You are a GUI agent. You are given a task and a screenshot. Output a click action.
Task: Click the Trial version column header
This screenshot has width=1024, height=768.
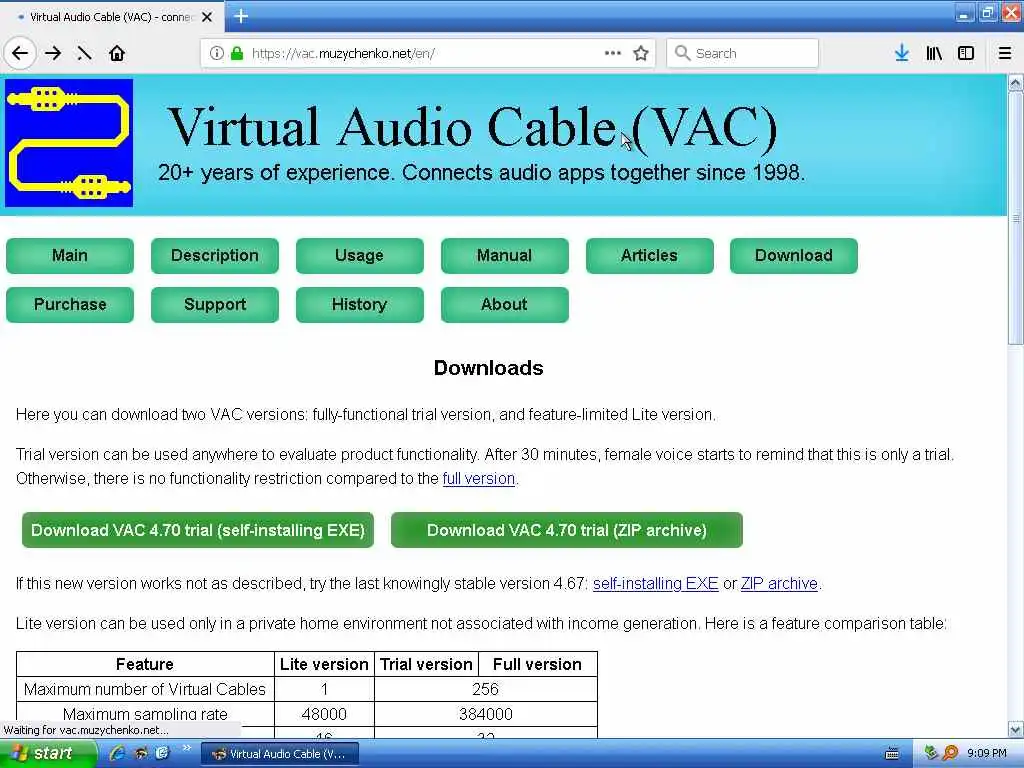[426, 664]
